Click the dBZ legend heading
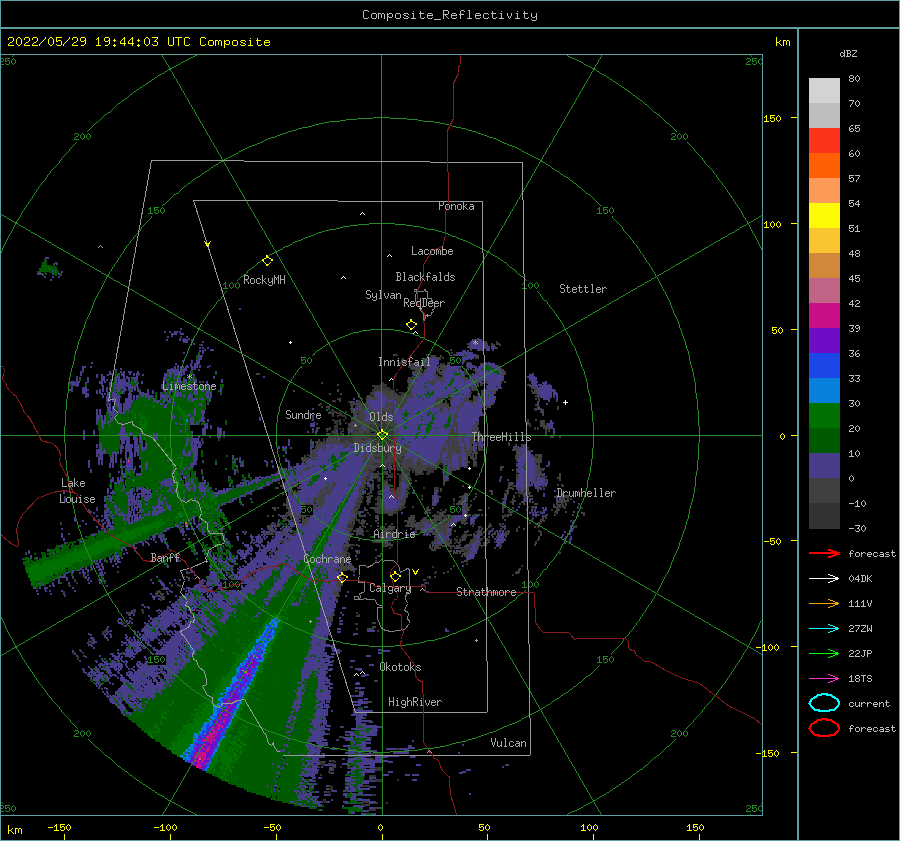The width and height of the screenshot is (900, 841). [x=848, y=53]
